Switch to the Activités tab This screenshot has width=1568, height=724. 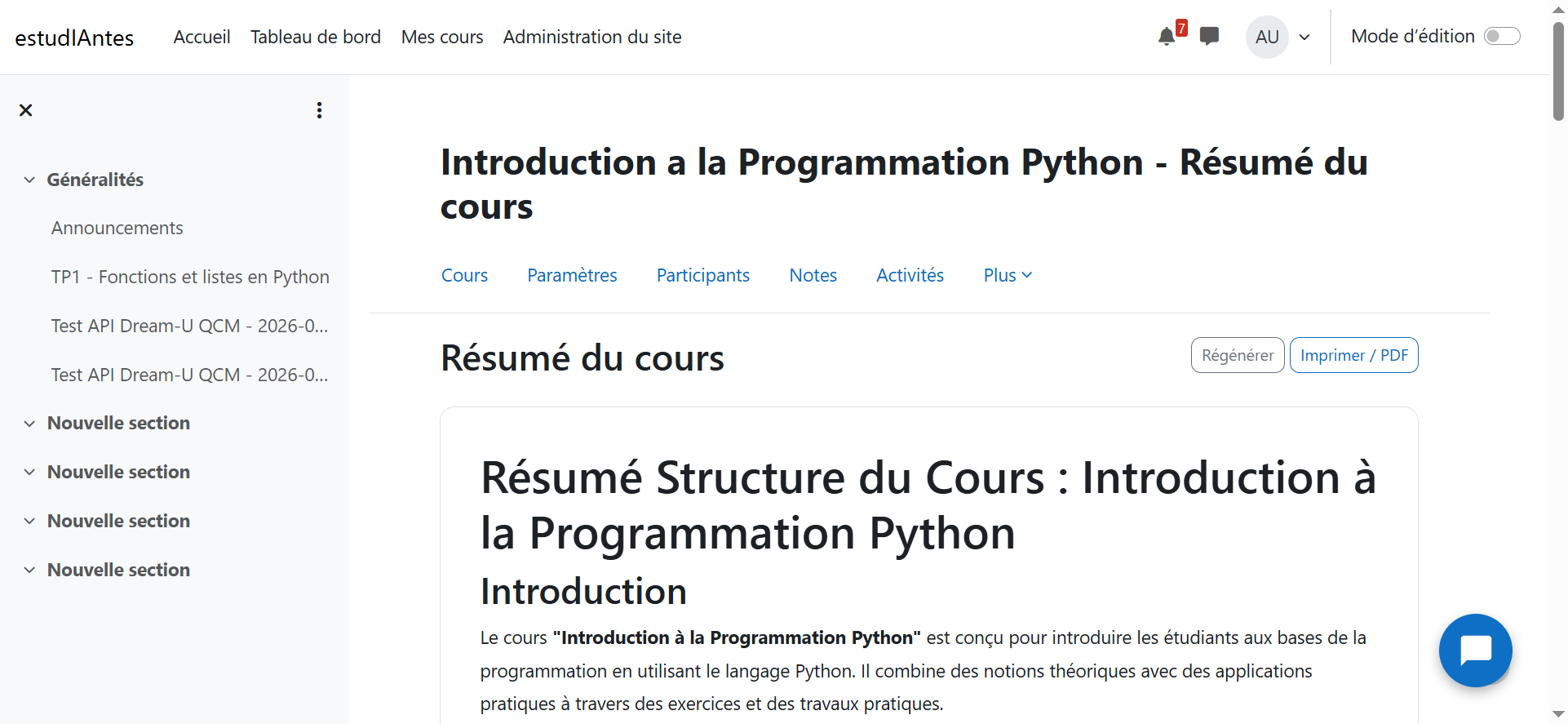tap(910, 276)
